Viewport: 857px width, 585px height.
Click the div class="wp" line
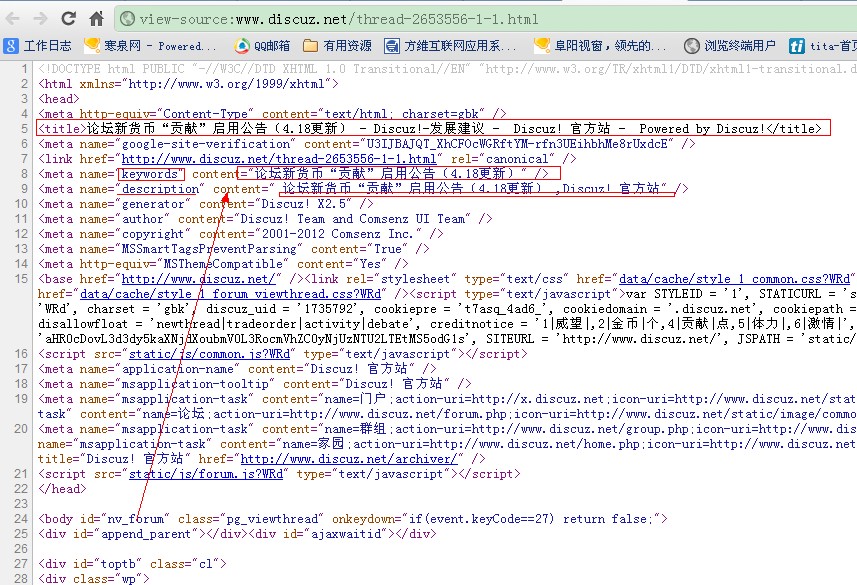[x=93, y=578]
